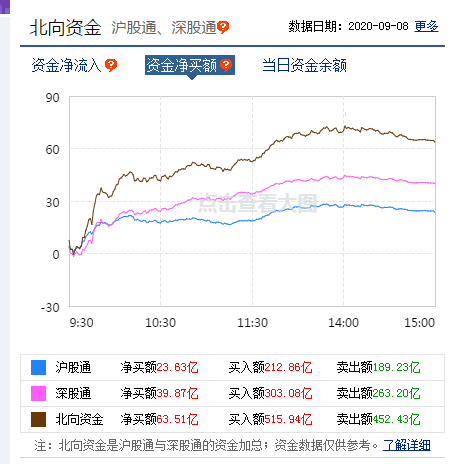Image resolution: width=459 pixels, height=464 pixels.
Task: Click the -30 y-axis label
Action: point(50,307)
